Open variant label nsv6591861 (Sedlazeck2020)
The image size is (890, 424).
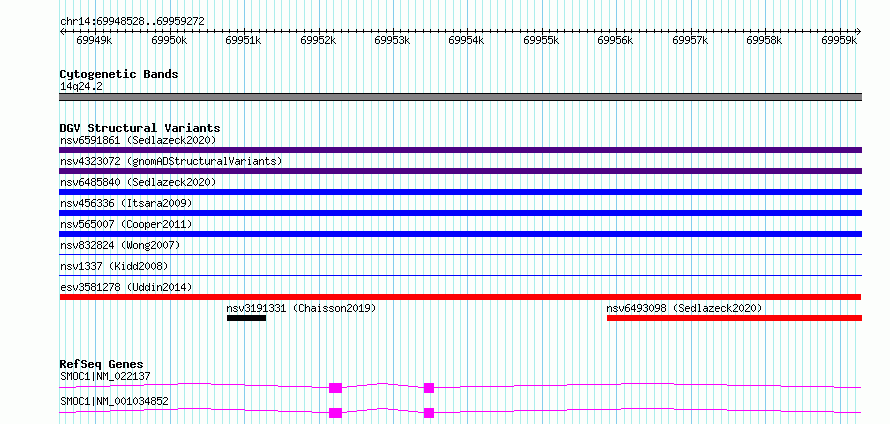(x=138, y=140)
